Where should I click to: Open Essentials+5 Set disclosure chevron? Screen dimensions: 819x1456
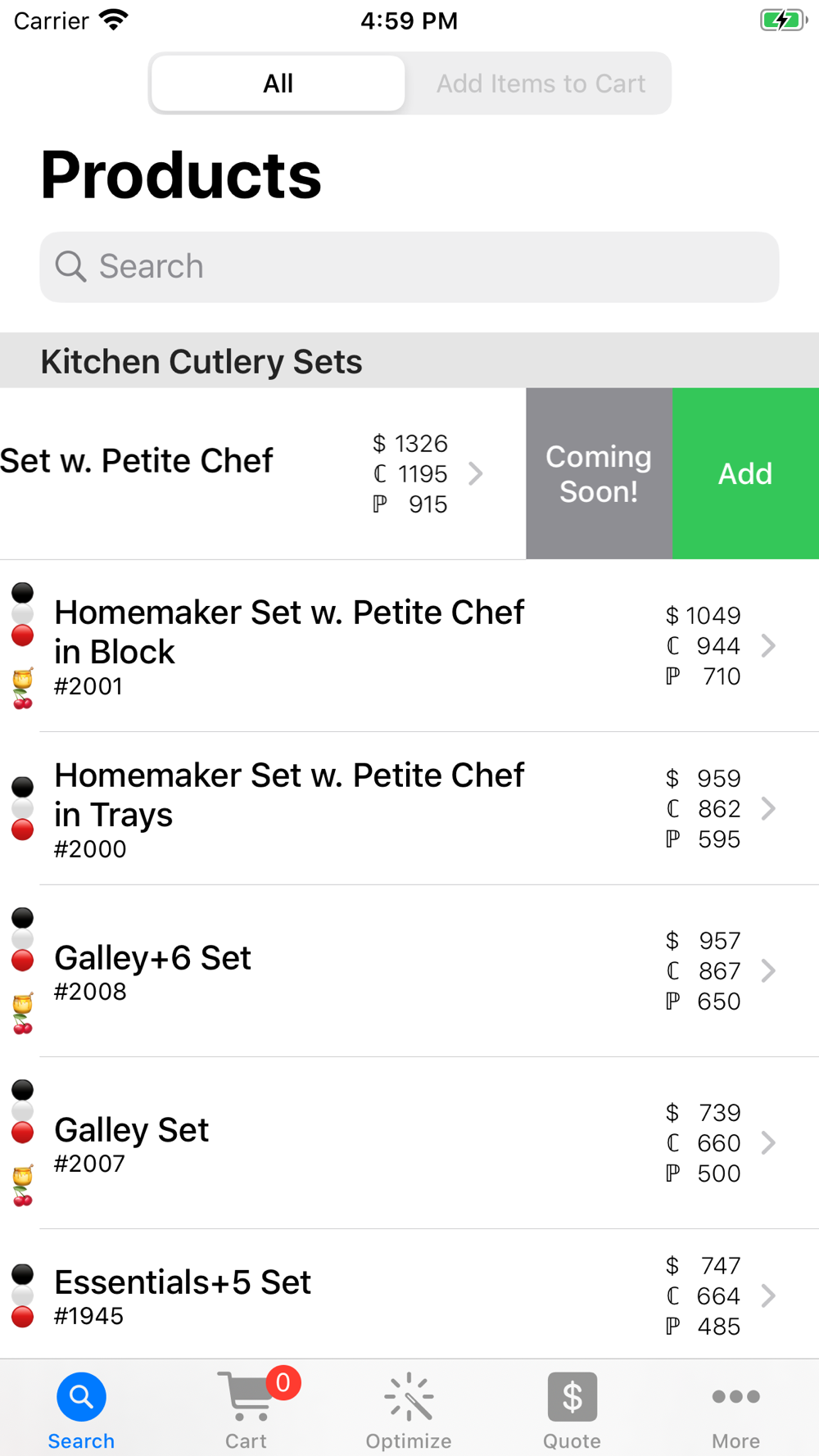click(x=768, y=1295)
